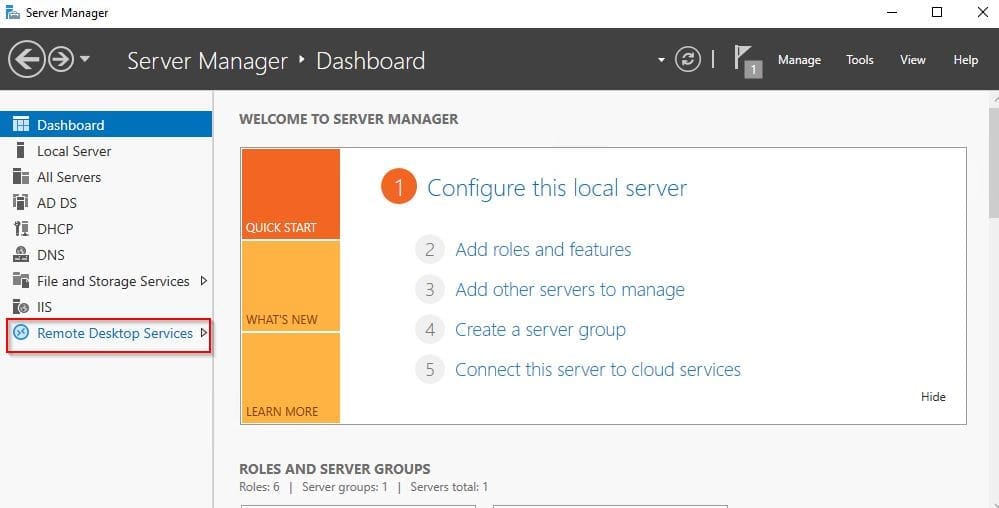Select the WHAT'S NEW orange tile
Screen dimensions: 999x508
pyautogui.click(x=290, y=286)
